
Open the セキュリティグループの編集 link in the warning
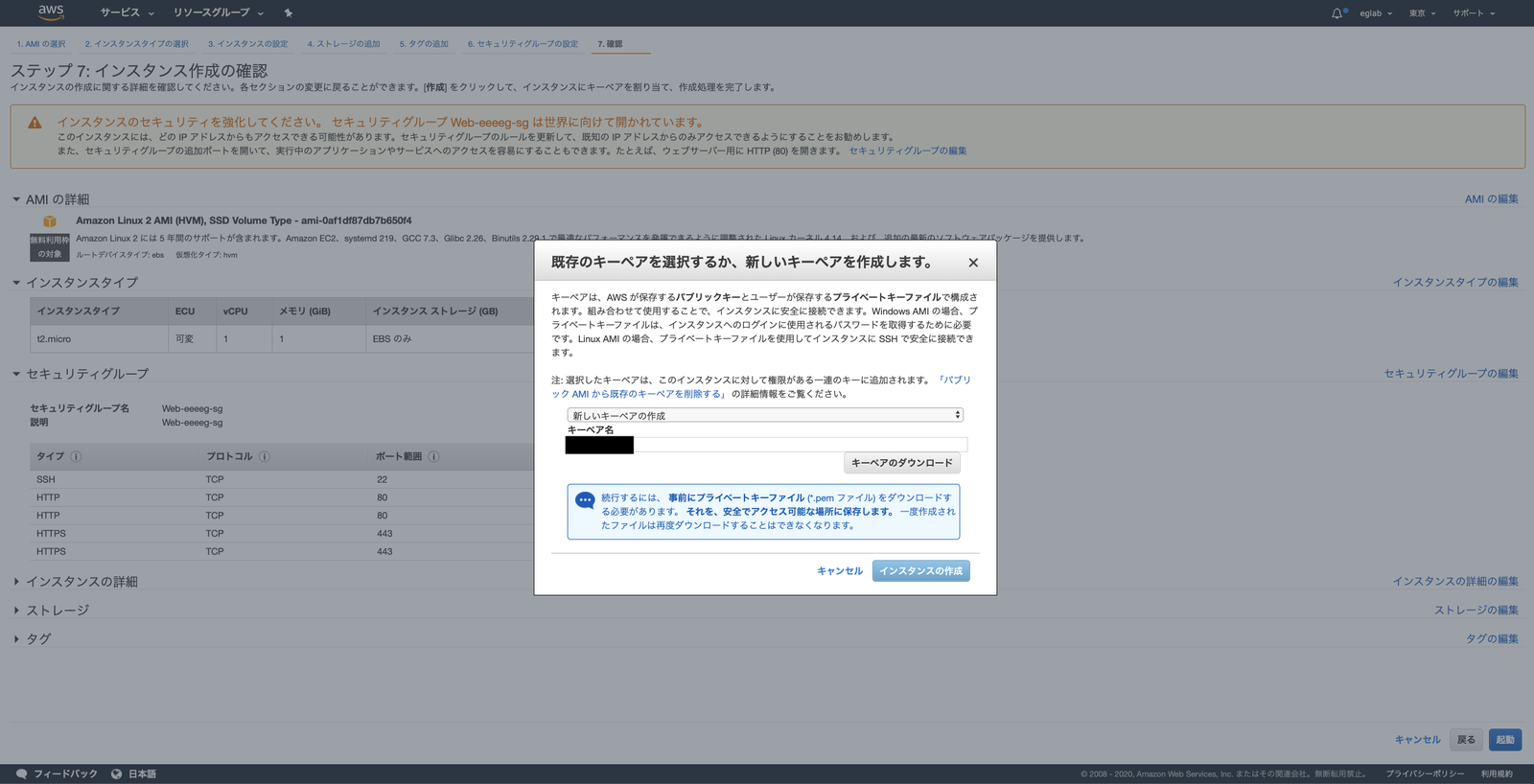908,151
